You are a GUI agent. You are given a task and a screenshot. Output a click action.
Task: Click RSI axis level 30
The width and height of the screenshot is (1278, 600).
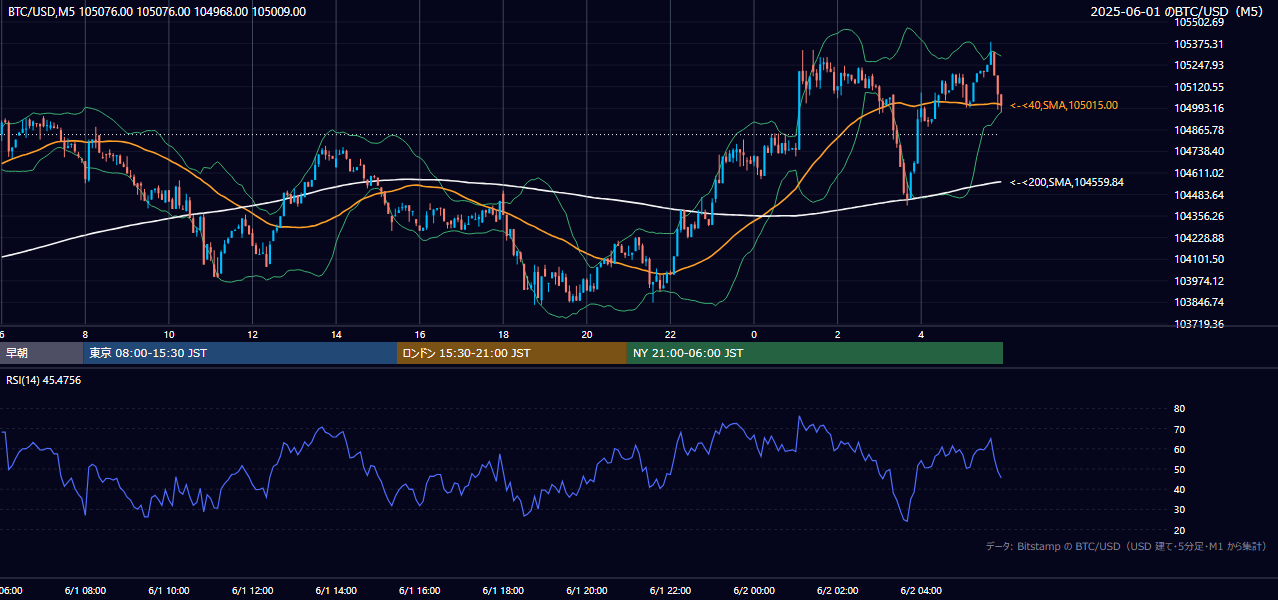1179,509
